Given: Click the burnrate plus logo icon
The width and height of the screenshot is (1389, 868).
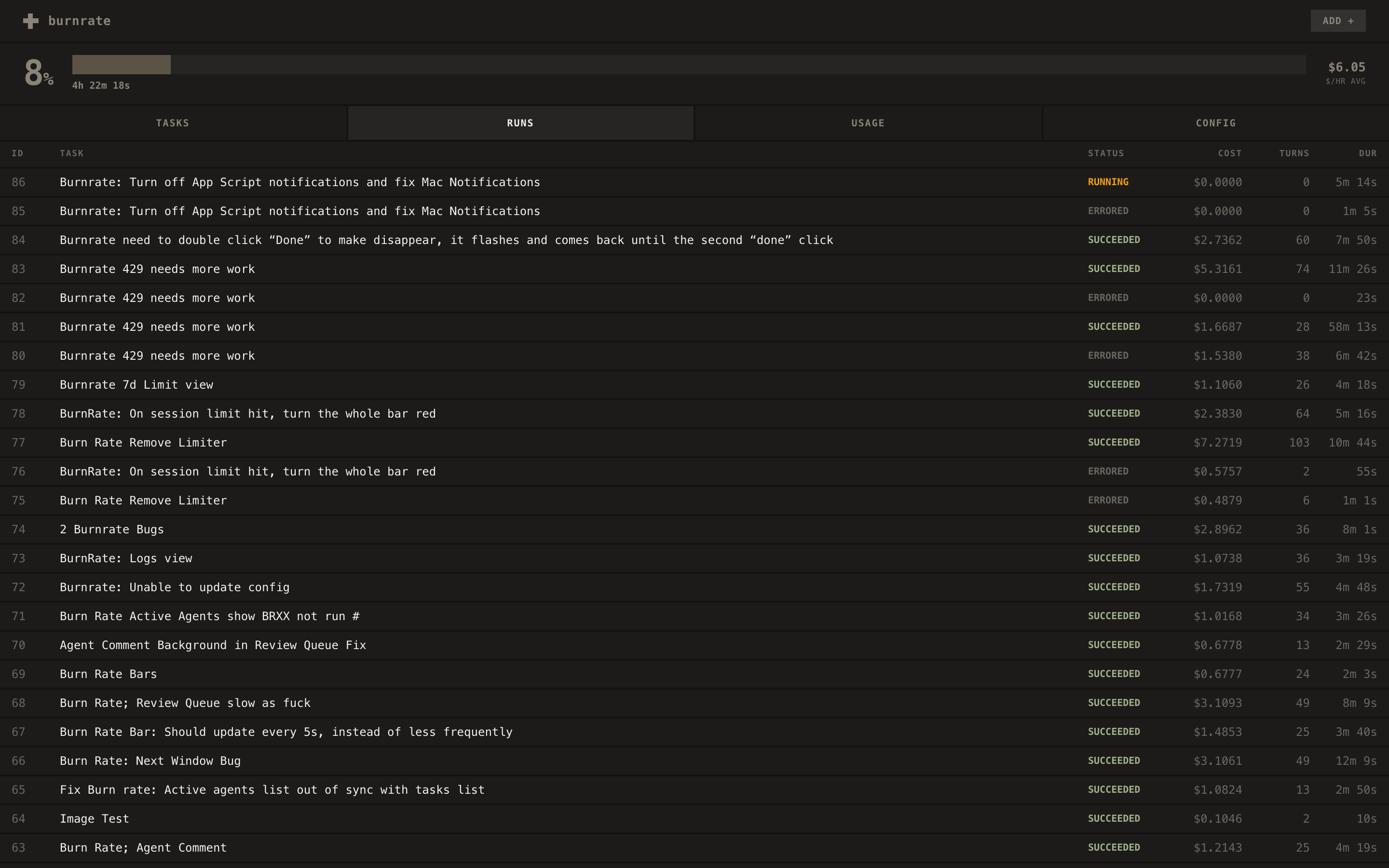Looking at the screenshot, I should pyautogui.click(x=31, y=21).
